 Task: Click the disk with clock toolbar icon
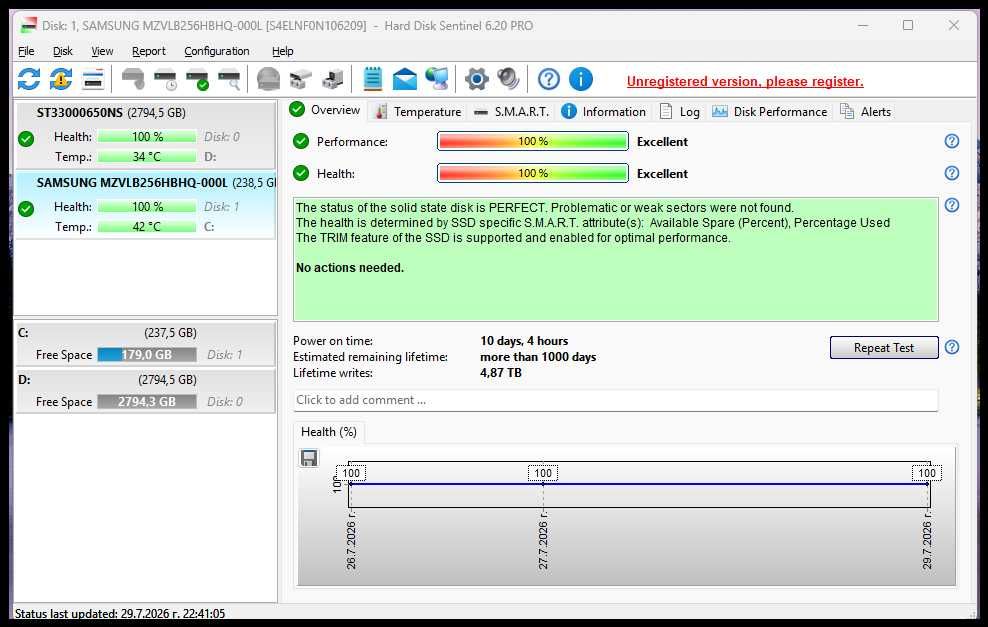[165, 80]
